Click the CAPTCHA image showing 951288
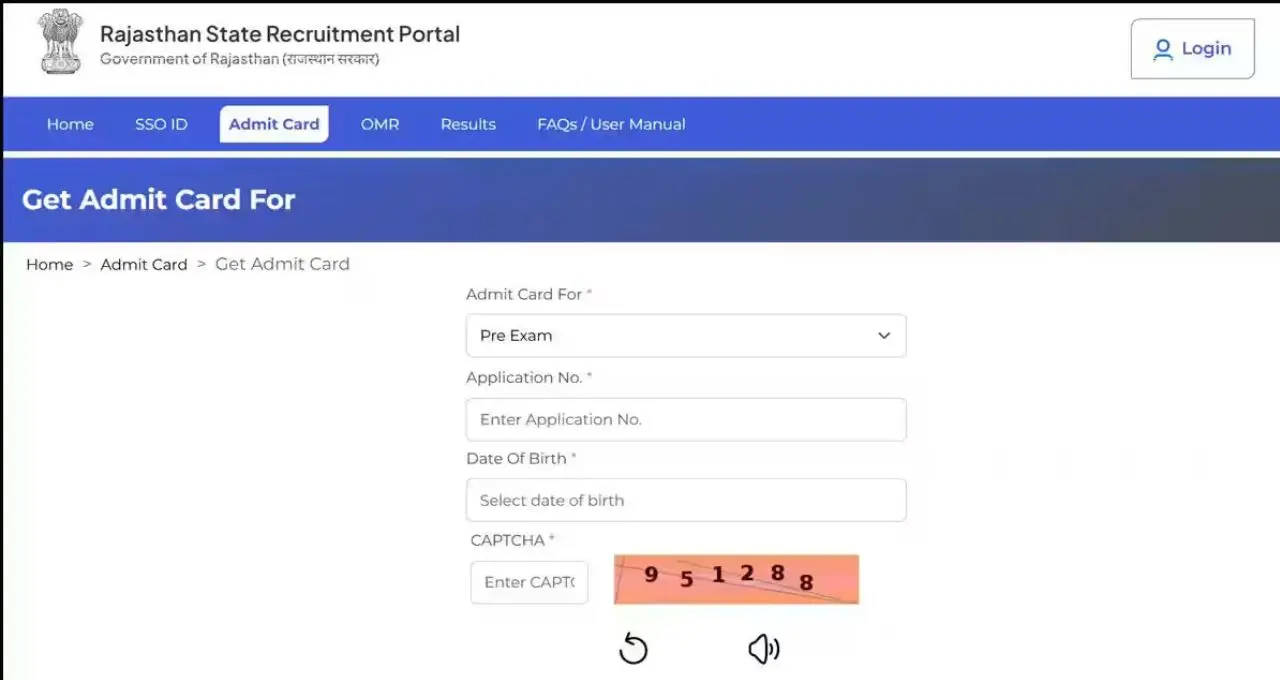Screen dimensions: 1280x680 pyautogui.click(x=736, y=579)
